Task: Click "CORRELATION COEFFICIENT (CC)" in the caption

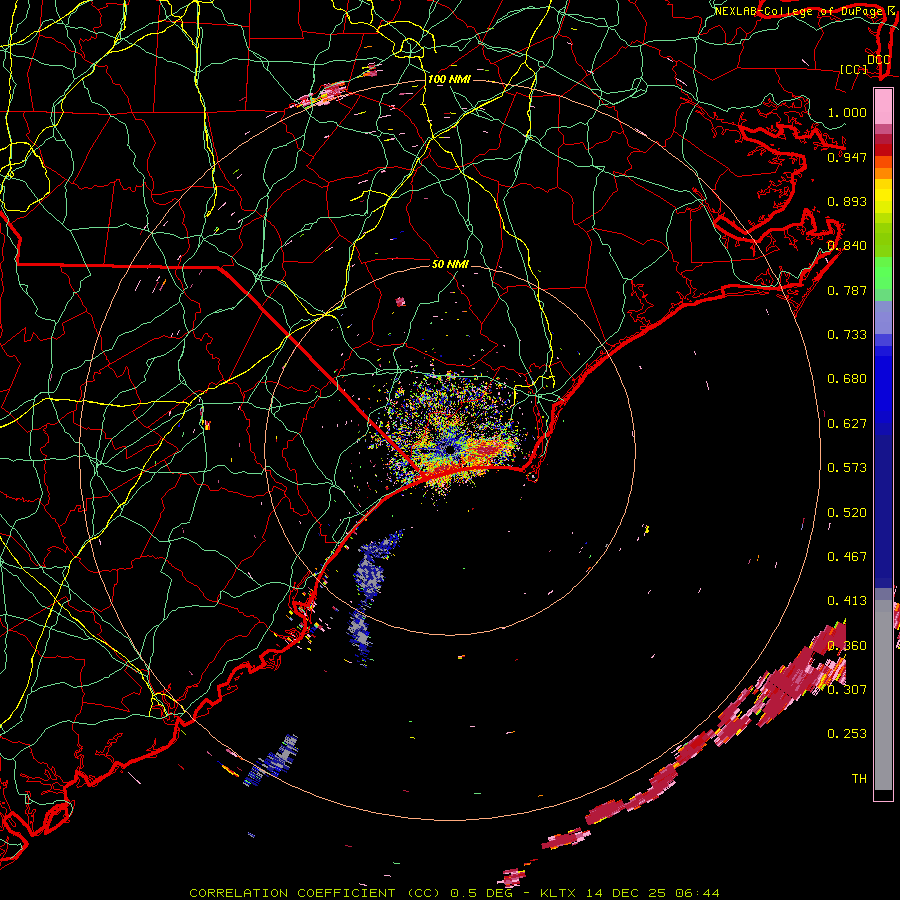Action: [x=314, y=893]
